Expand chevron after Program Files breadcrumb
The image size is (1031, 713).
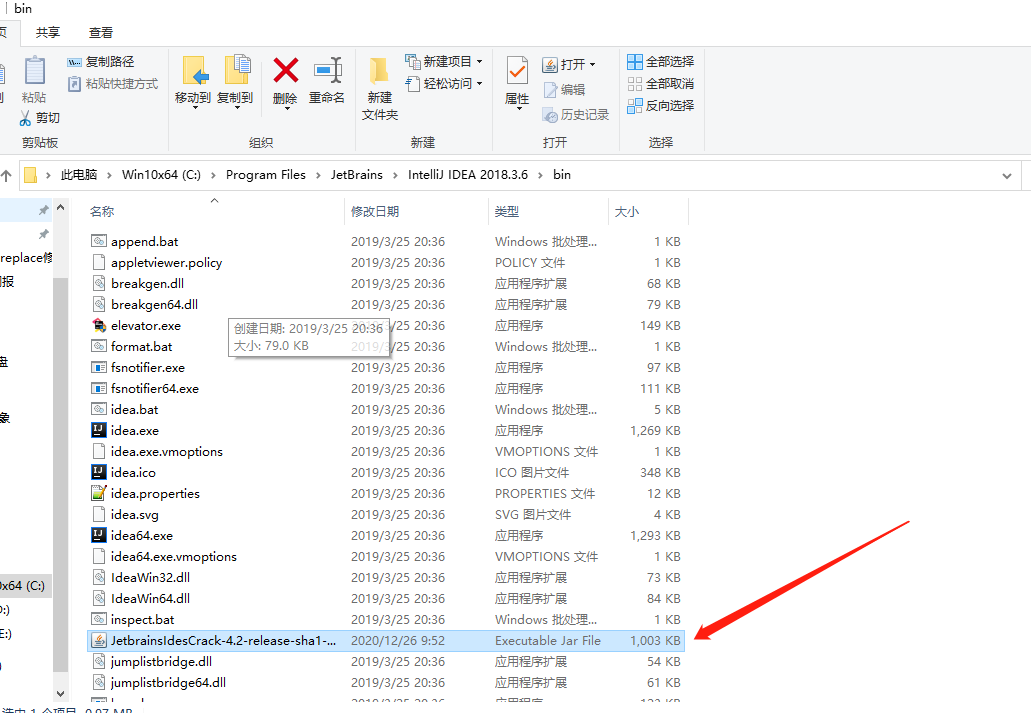pos(318,175)
